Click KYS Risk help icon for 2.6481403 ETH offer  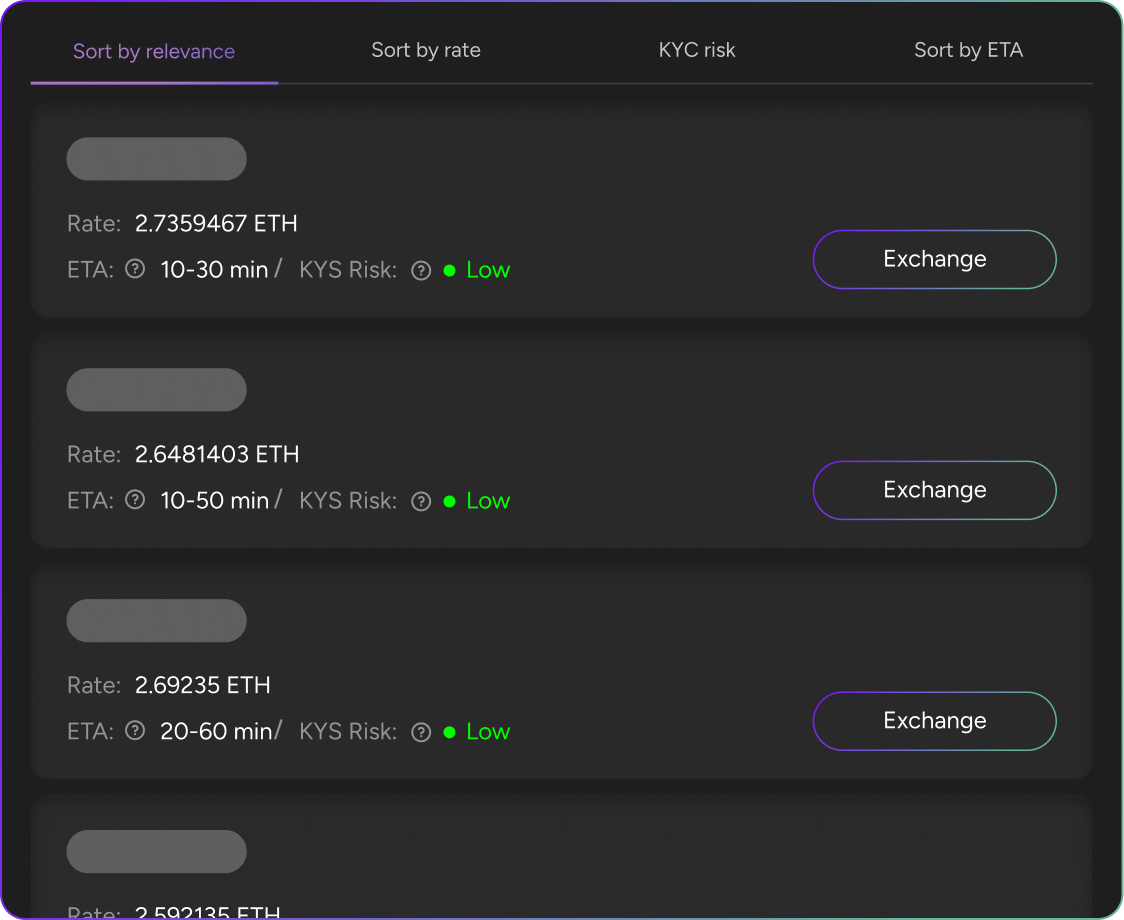[421, 501]
